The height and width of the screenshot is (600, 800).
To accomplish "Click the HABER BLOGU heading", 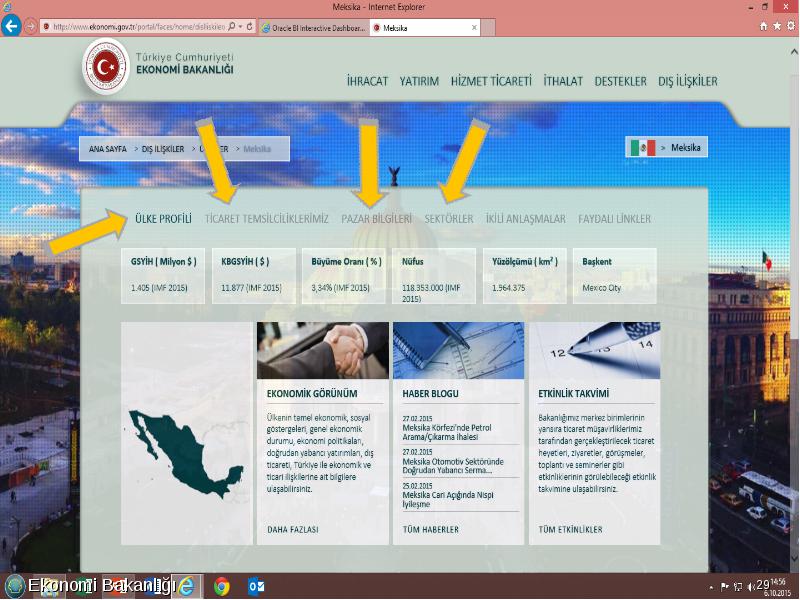I will pos(431,394).
